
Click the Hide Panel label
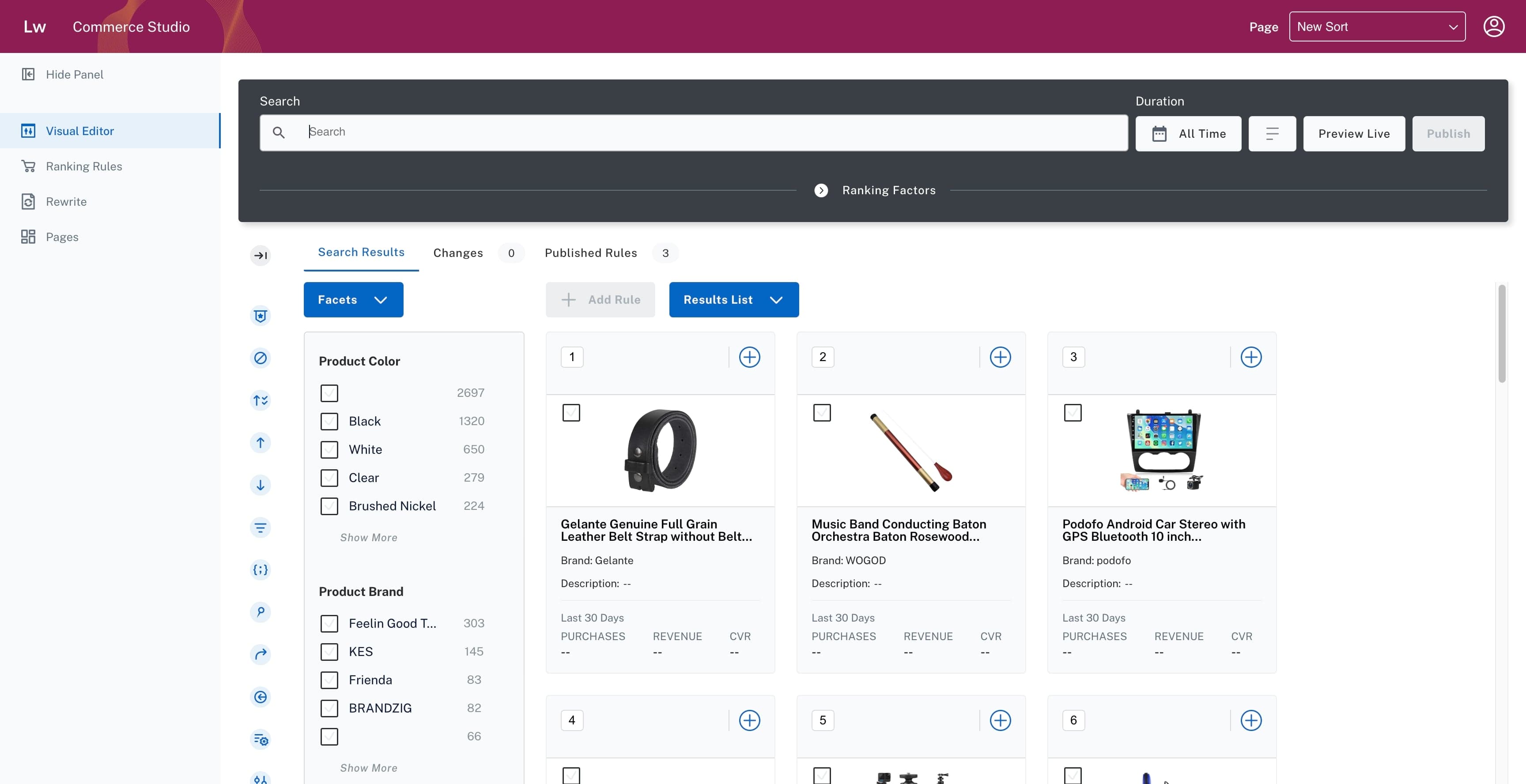point(75,75)
